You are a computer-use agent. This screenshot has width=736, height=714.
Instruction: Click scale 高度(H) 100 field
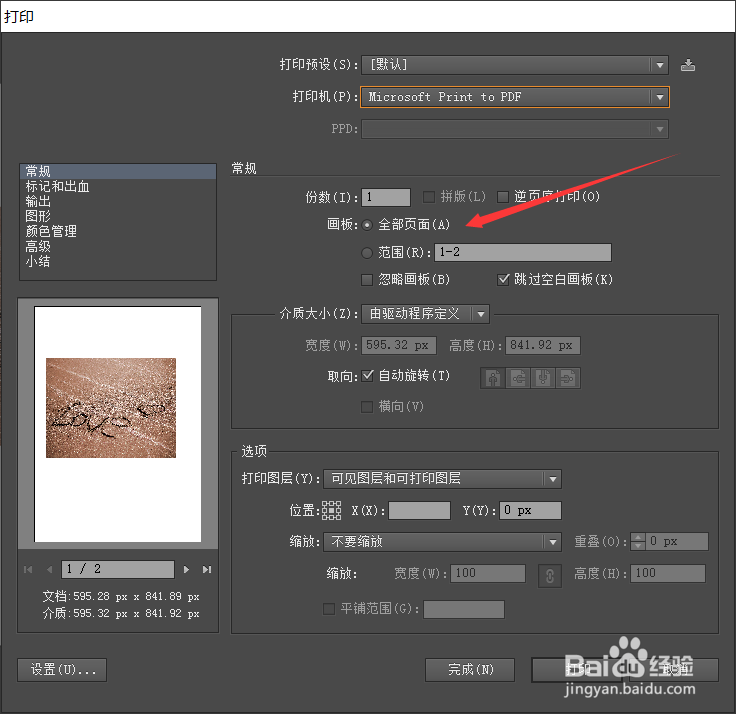click(667, 574)
